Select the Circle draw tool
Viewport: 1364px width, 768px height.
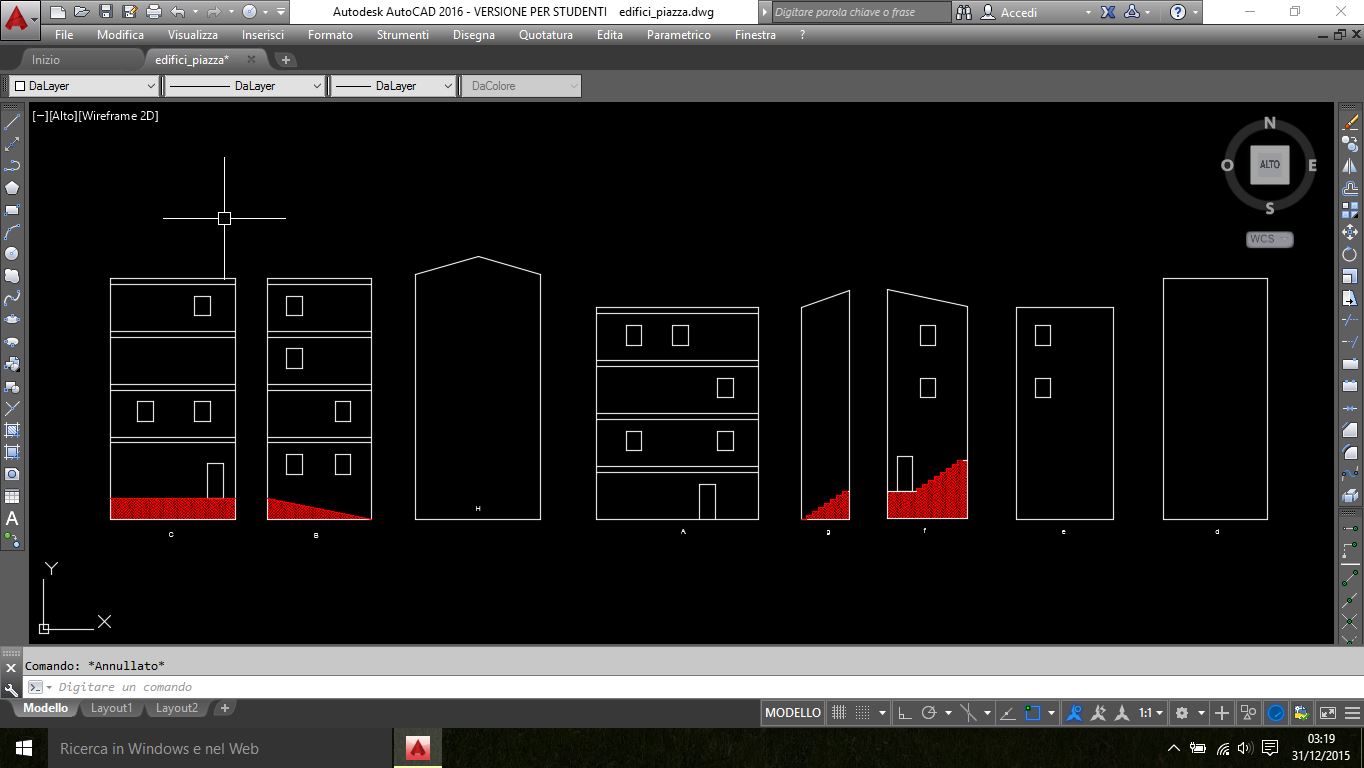12,254
